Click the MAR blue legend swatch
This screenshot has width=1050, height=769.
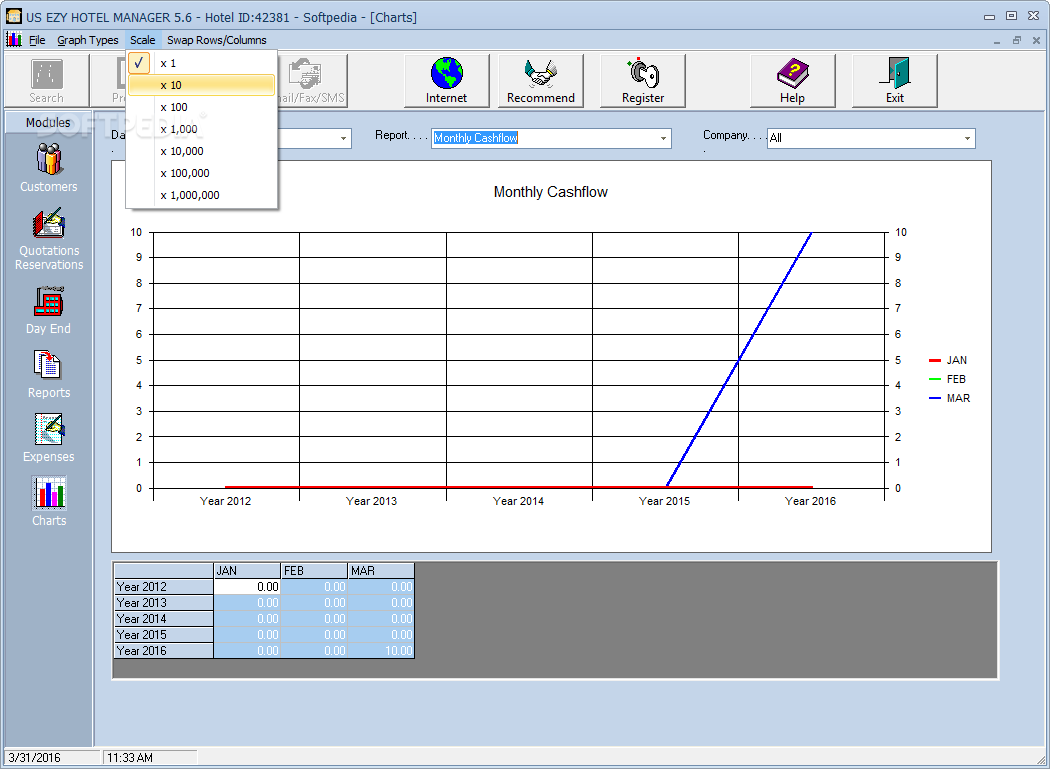tap(935, 399)
